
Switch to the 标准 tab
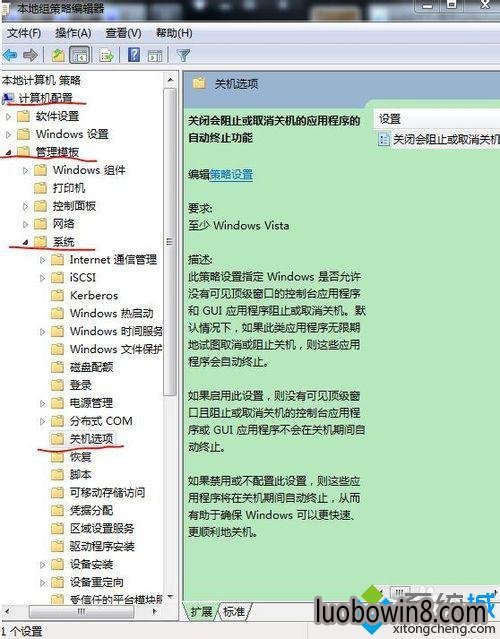click(234, 611)
